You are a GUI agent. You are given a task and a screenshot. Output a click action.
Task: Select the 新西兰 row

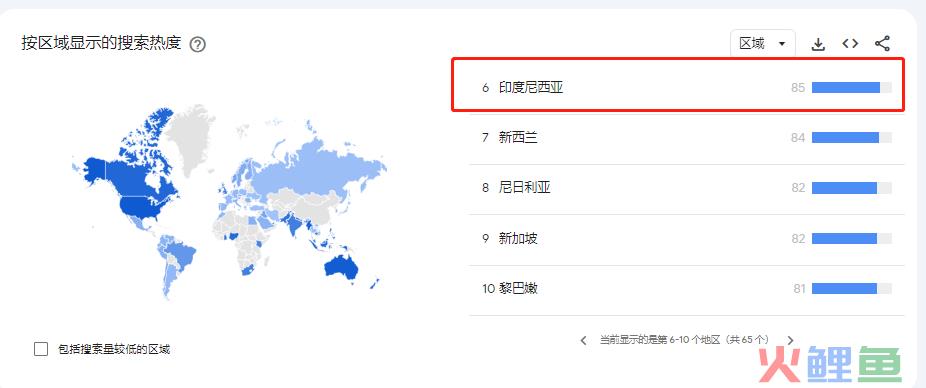687,138
